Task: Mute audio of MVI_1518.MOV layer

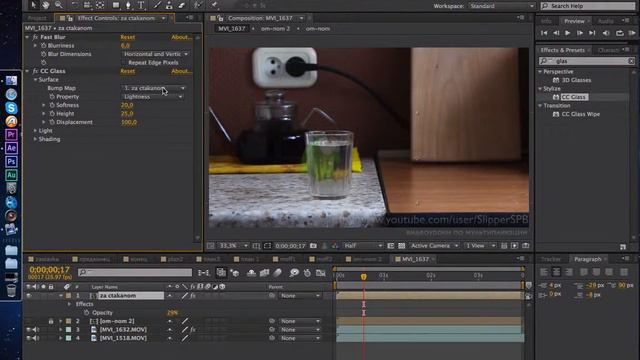Action: (36, 338)
